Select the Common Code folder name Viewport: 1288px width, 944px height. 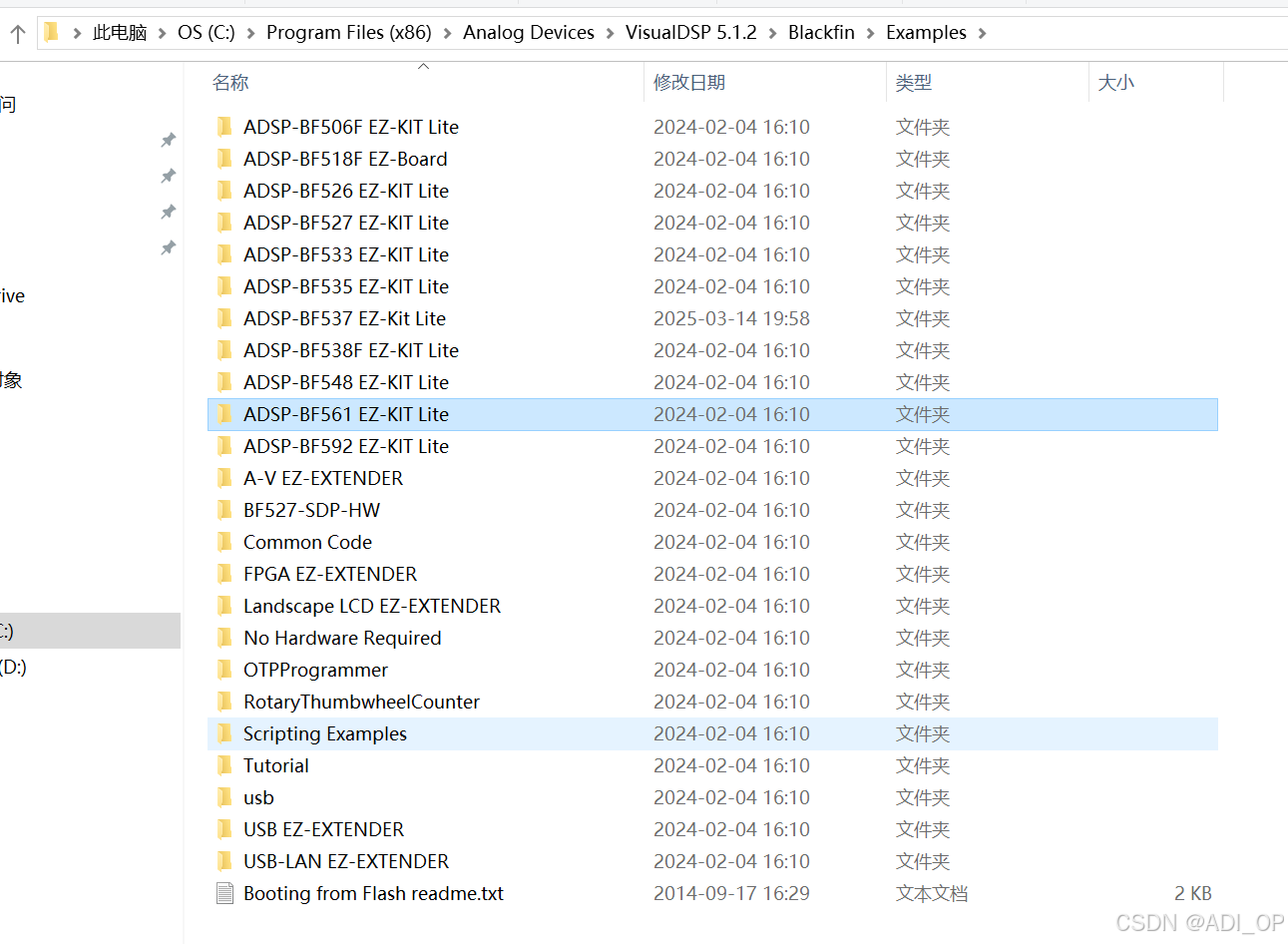click(x=307, y=542)
